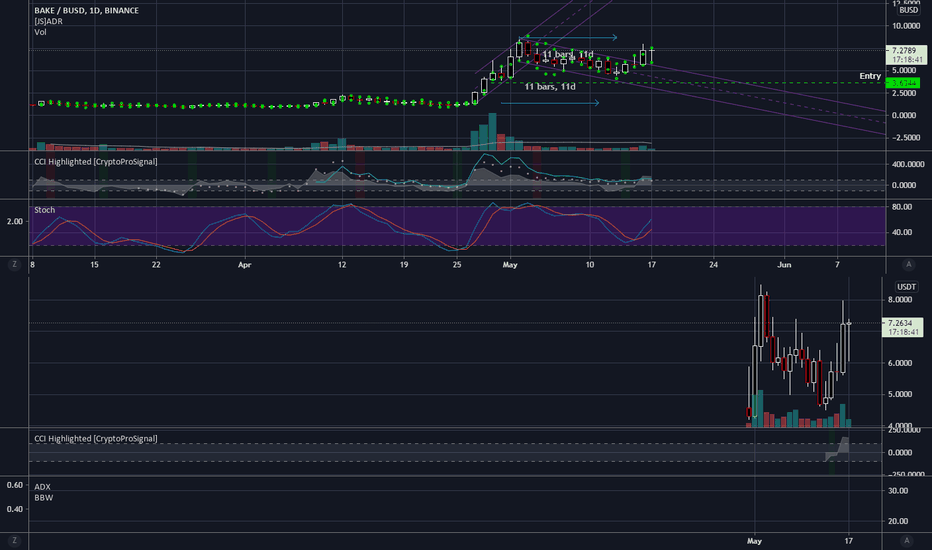This screenshot has width=932, height=550.
Task: Select the ADX indicator legend
Action: point(42,487)
